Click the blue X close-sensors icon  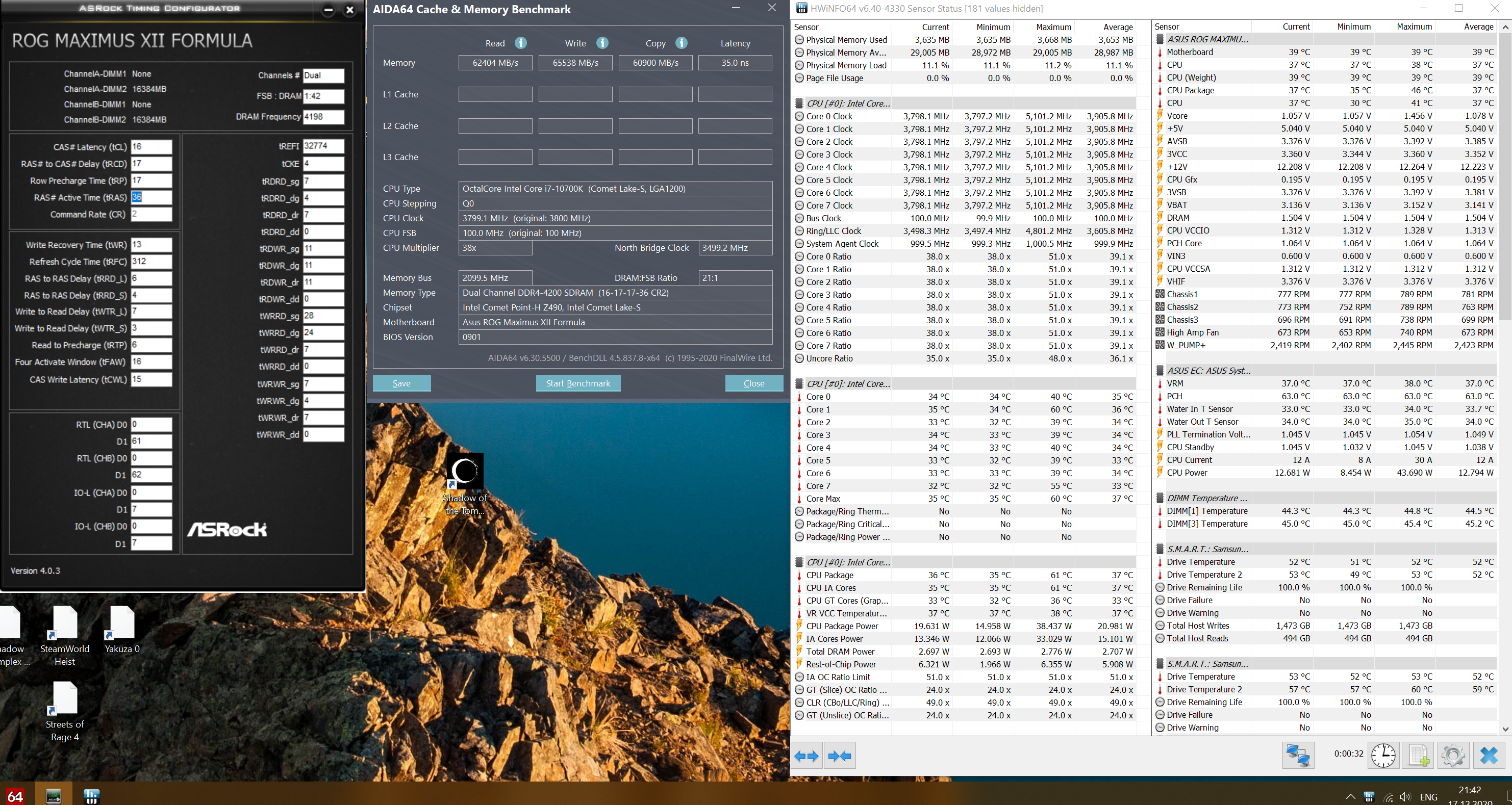tap(1489, 755)
